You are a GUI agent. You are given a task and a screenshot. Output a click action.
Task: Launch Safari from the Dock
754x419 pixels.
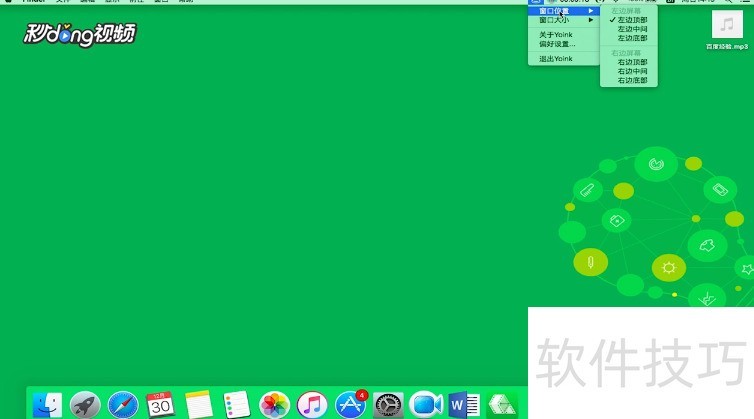click(x=123, y=405)
